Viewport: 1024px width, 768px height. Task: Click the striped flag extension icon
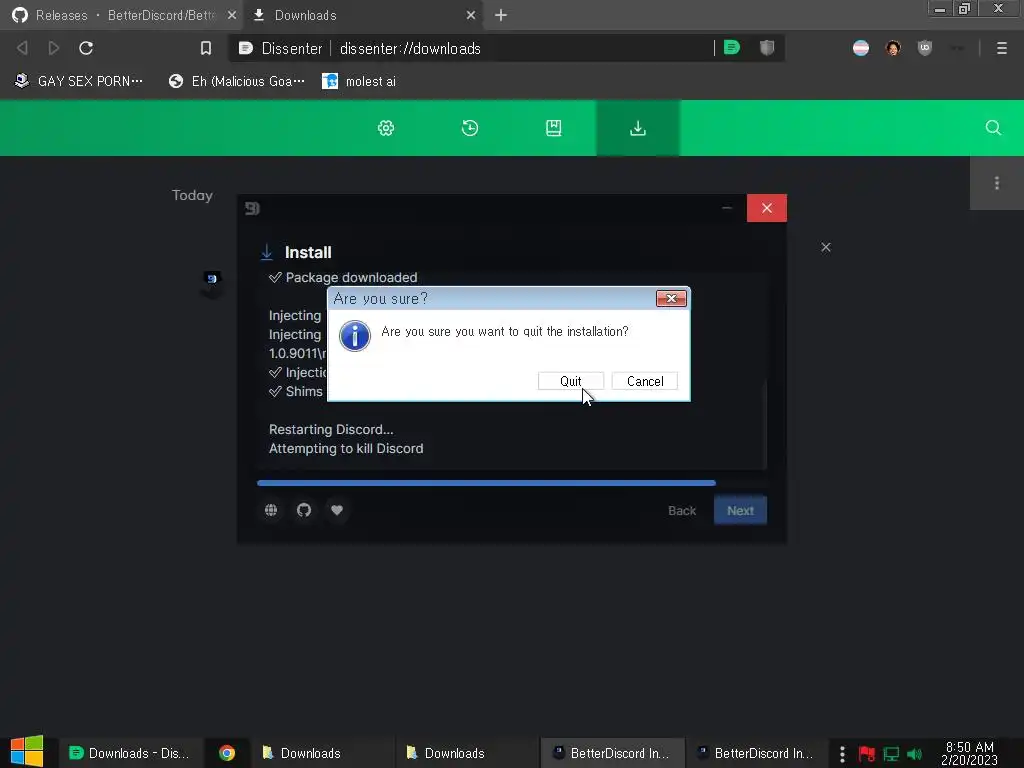[x=861, y=48]
